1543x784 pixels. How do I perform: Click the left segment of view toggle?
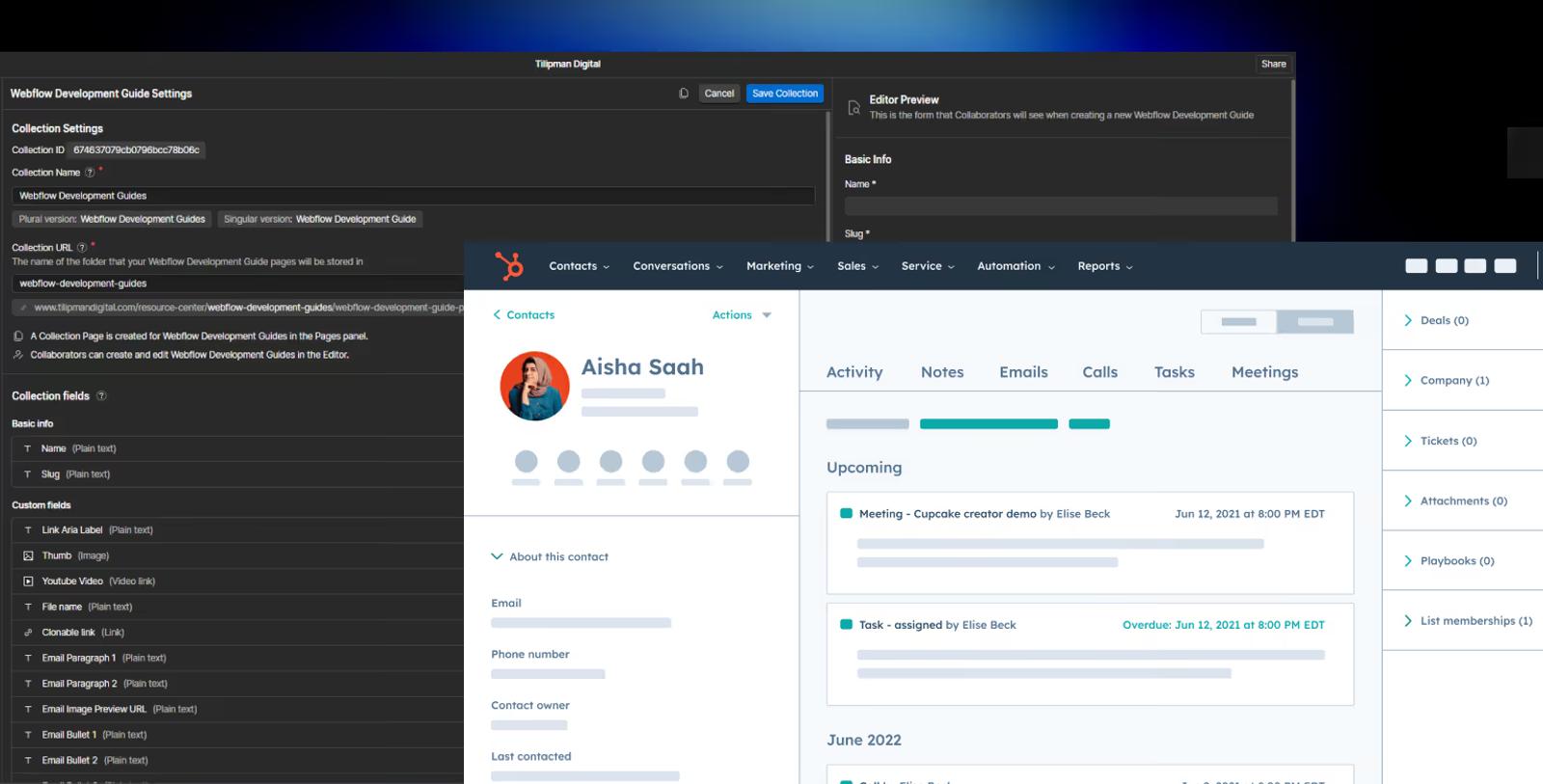(1239, 322)
